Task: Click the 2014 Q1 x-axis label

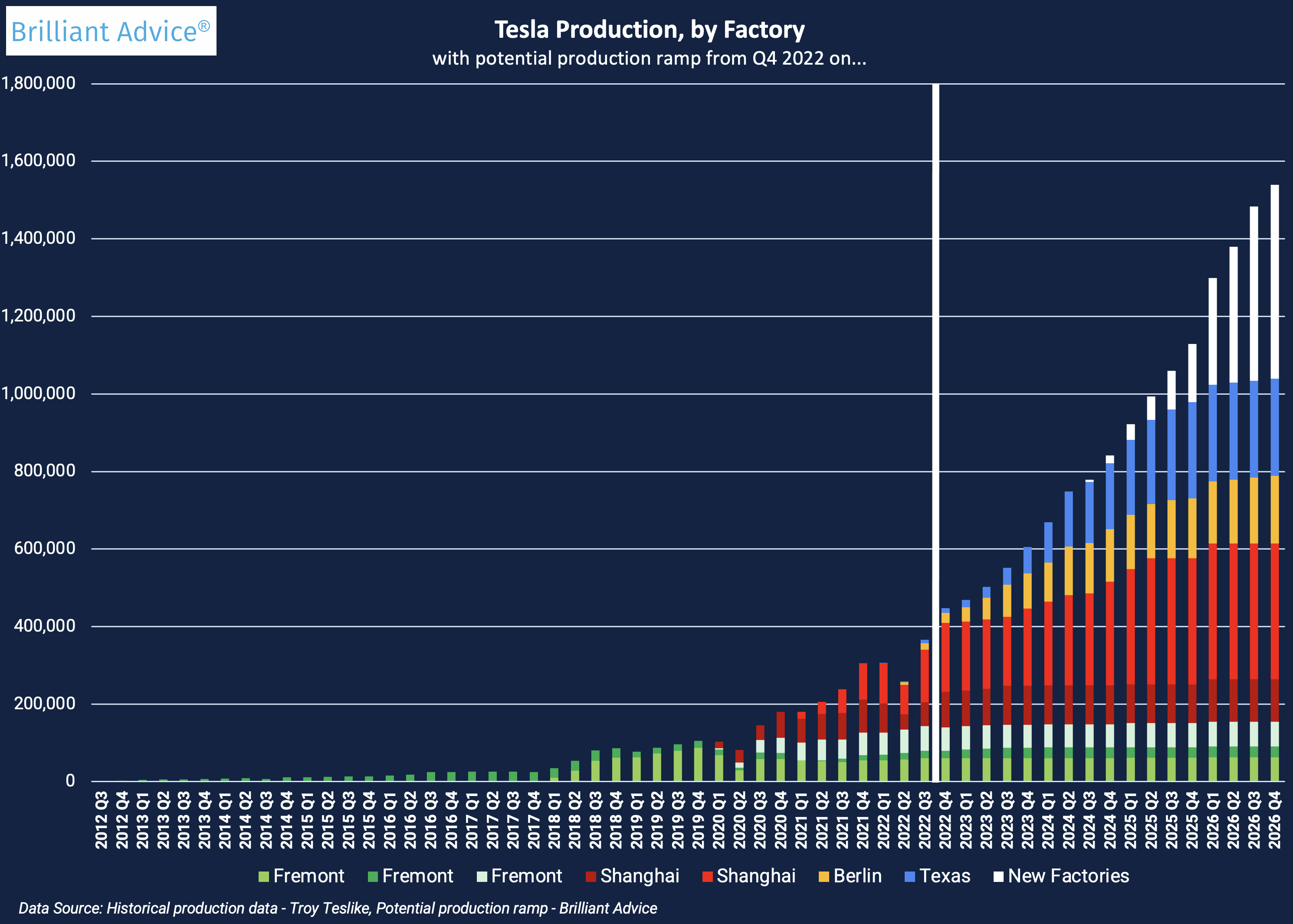Action: (x=225, y=820)
